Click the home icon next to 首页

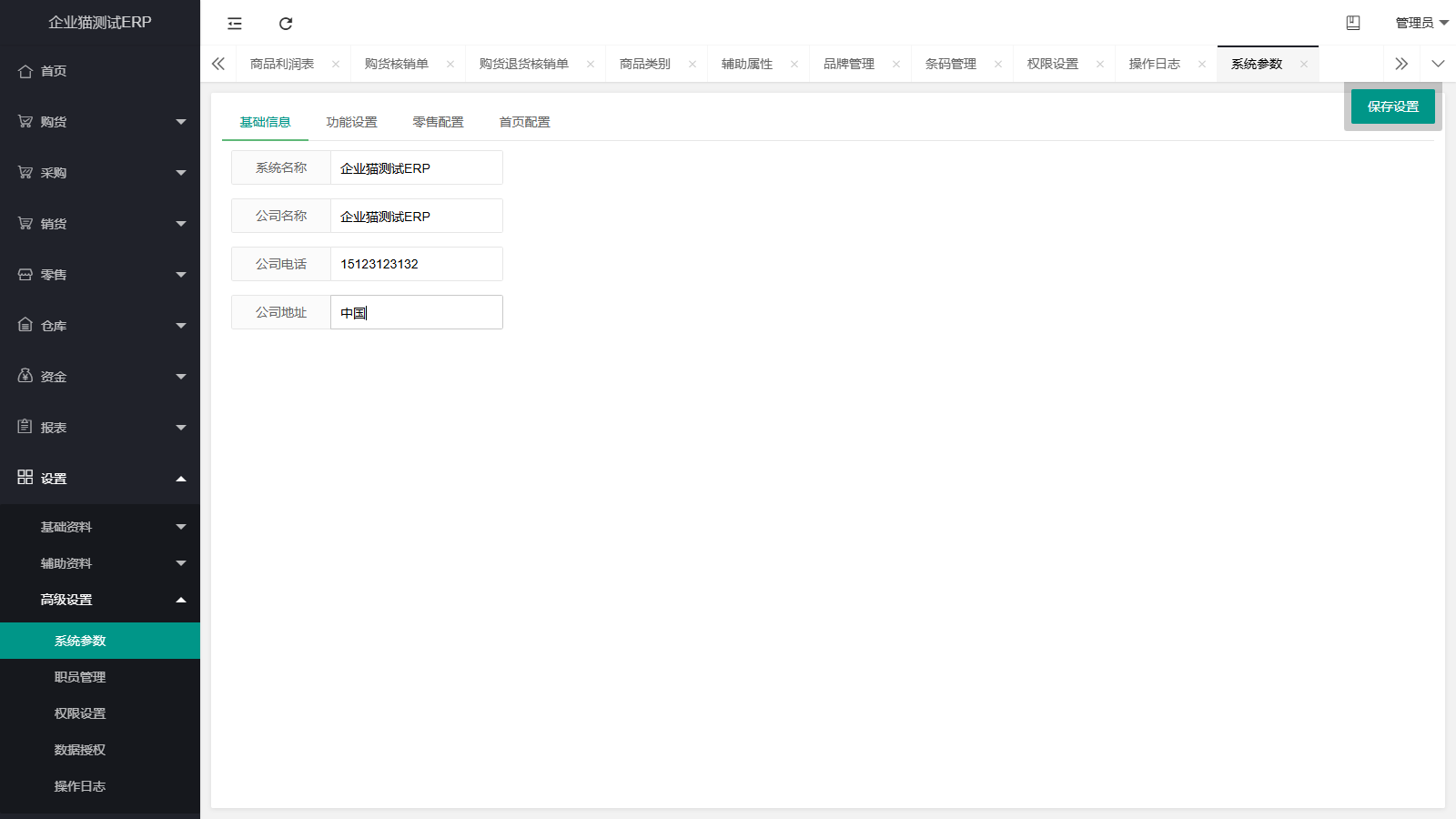25,71
